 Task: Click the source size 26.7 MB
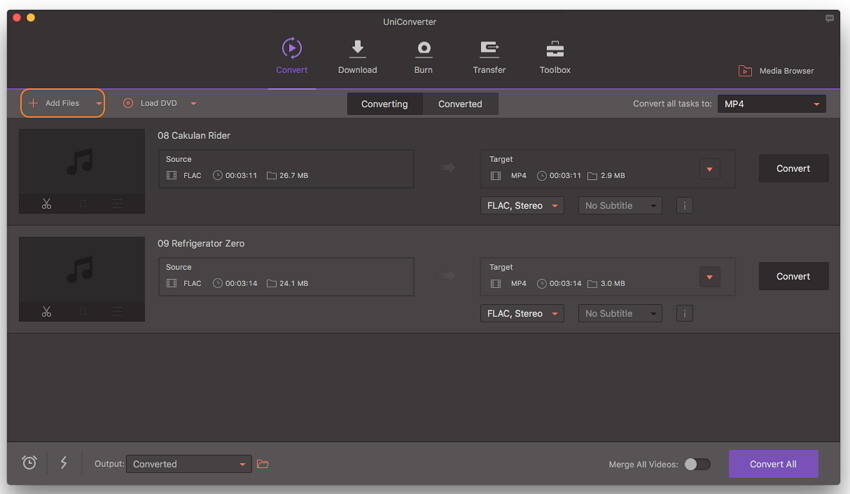pyautogui.click(x=293, y=176)
